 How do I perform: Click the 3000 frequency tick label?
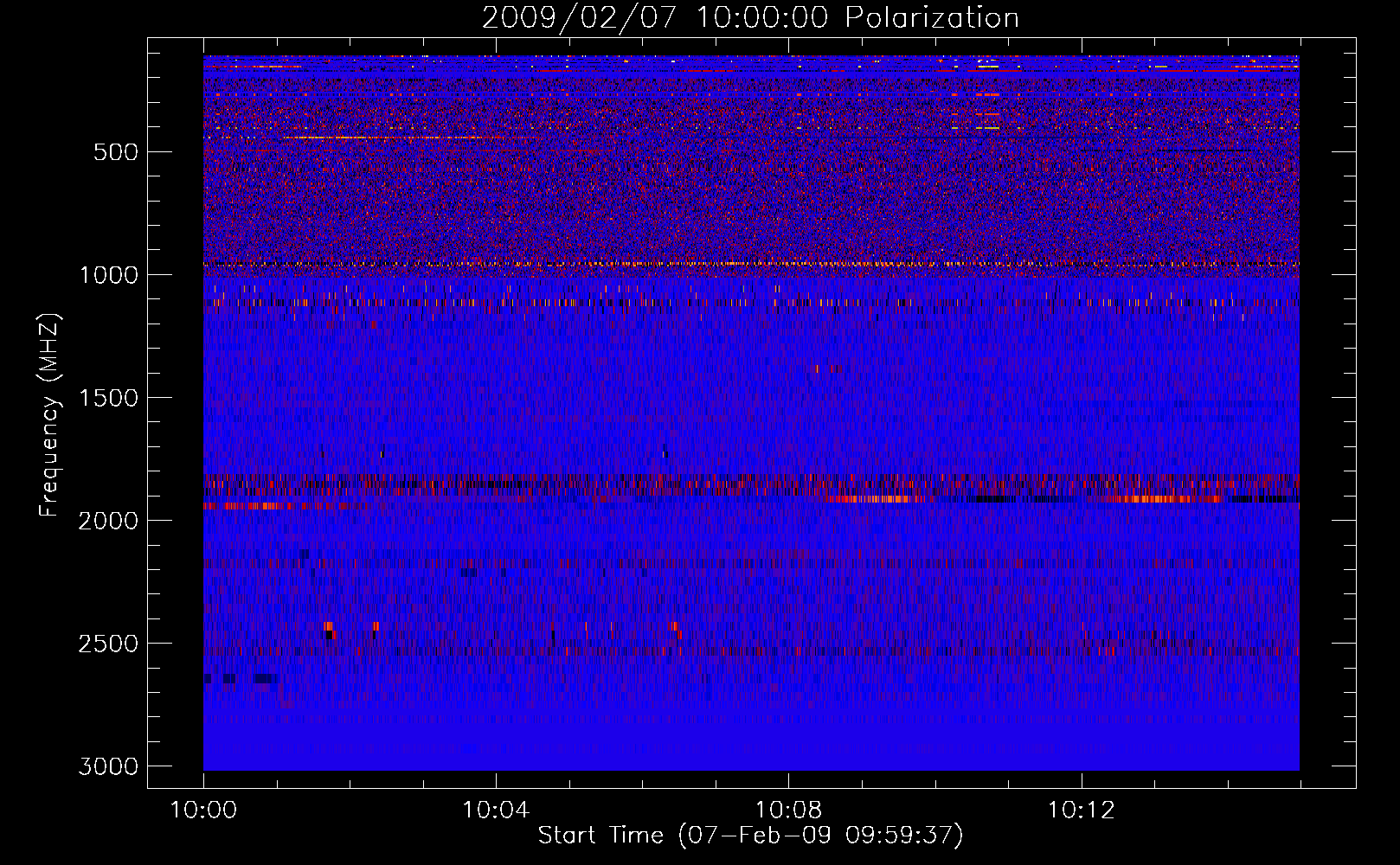108,766
